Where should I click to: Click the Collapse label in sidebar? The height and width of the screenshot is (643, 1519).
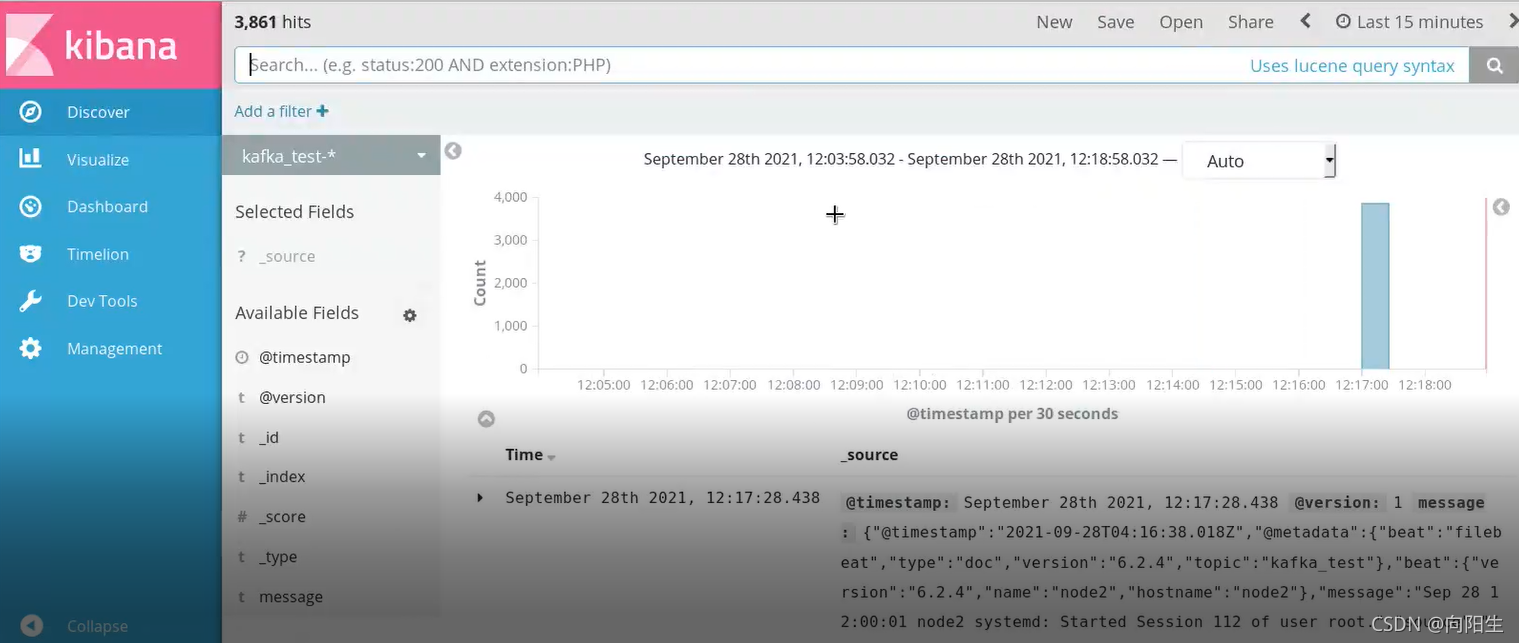point(97,626)
